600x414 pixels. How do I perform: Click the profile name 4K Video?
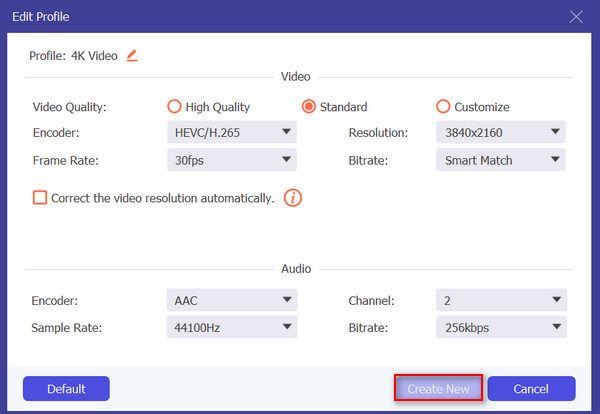(94, 56)
